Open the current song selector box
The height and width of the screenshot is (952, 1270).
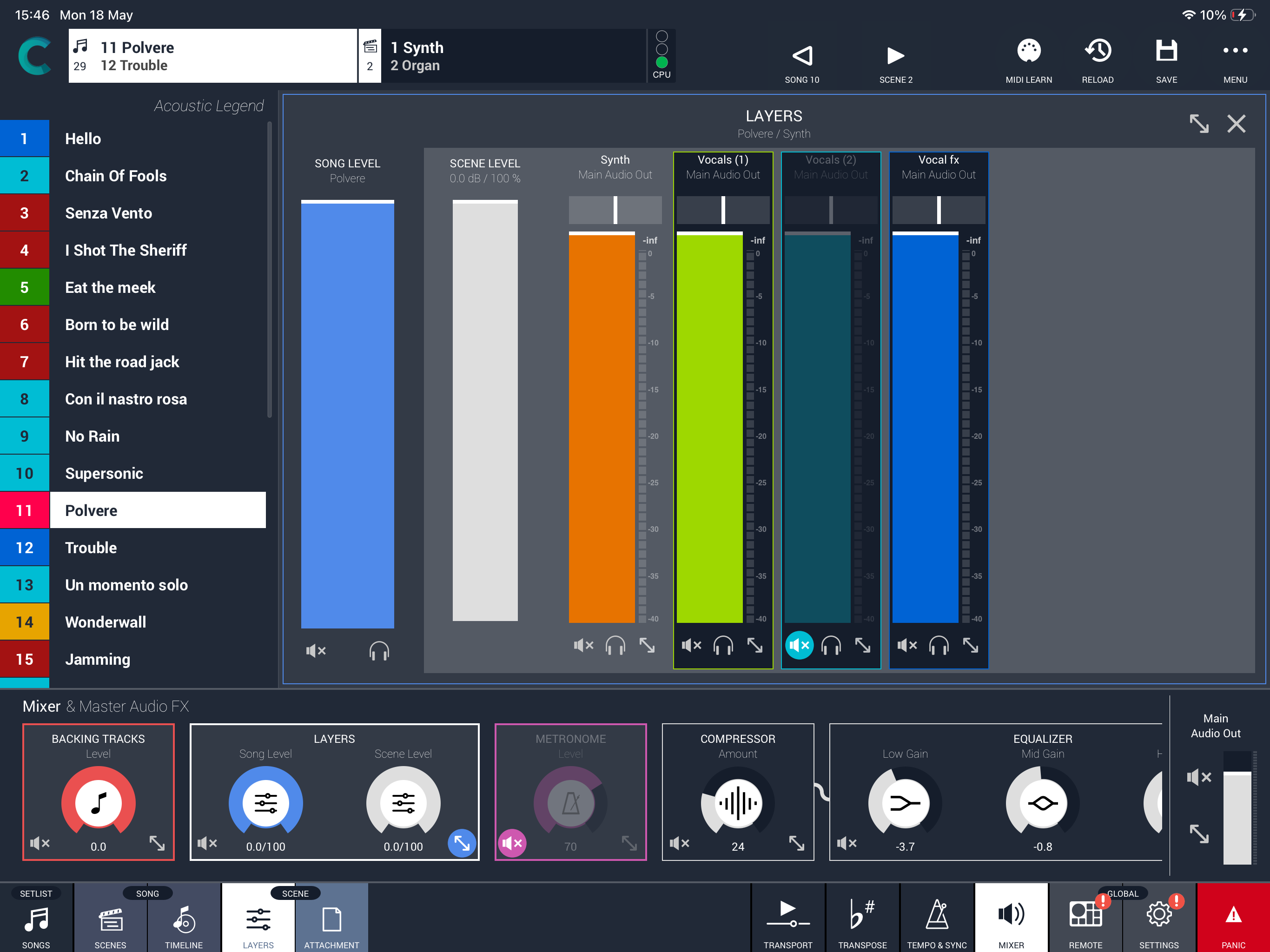click(212, 56)
